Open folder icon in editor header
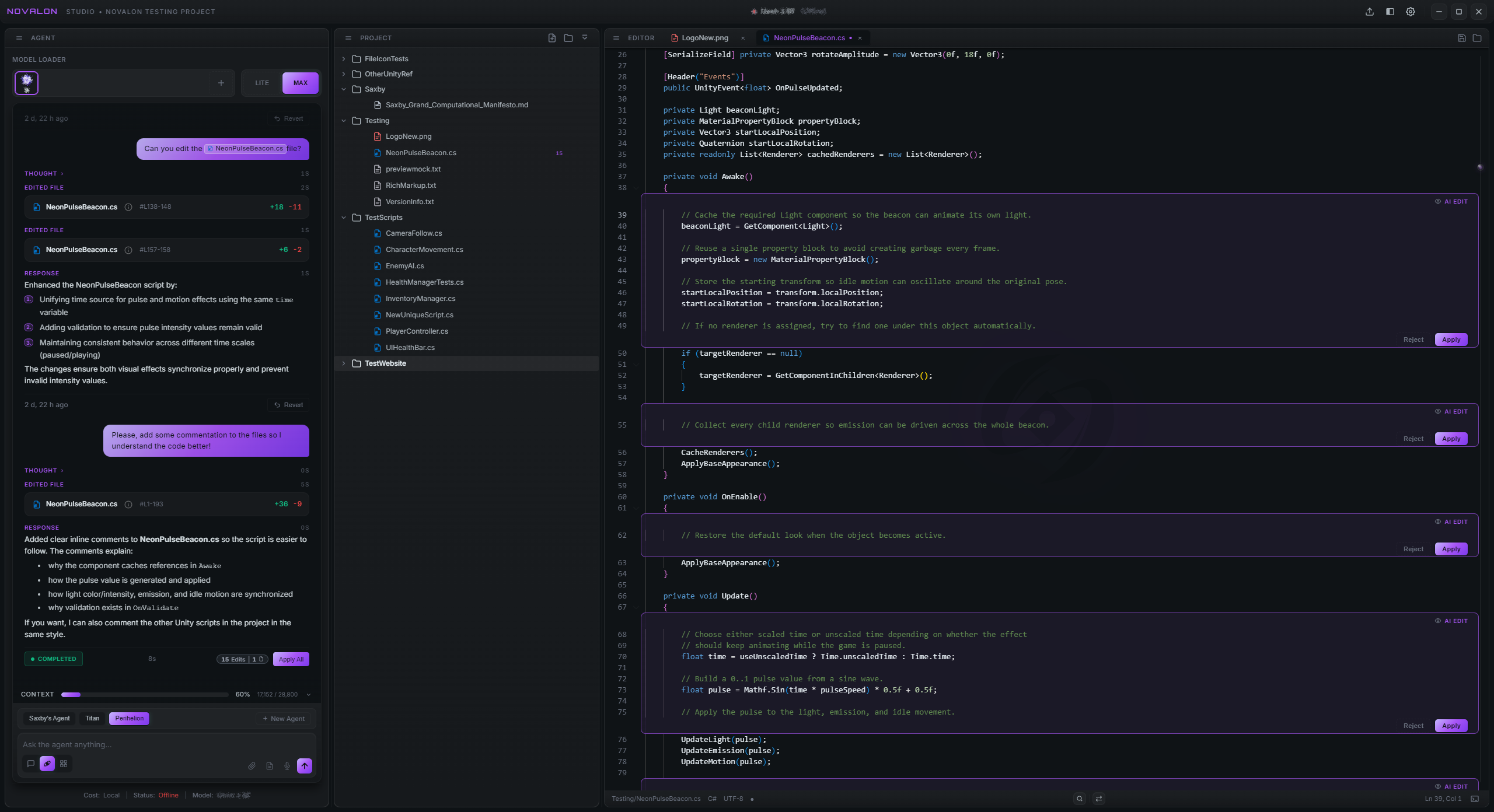Image resolution: width=1494 pixels, height=812 pixels. pyautogui.click(x=1477, y=38)
